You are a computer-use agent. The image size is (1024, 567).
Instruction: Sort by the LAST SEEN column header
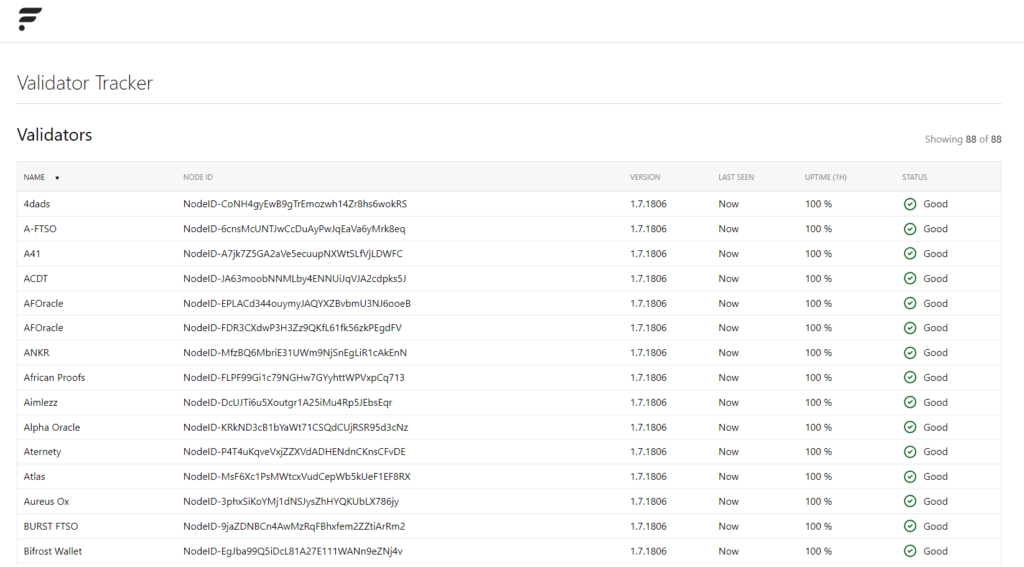click(x=736, y=178)
